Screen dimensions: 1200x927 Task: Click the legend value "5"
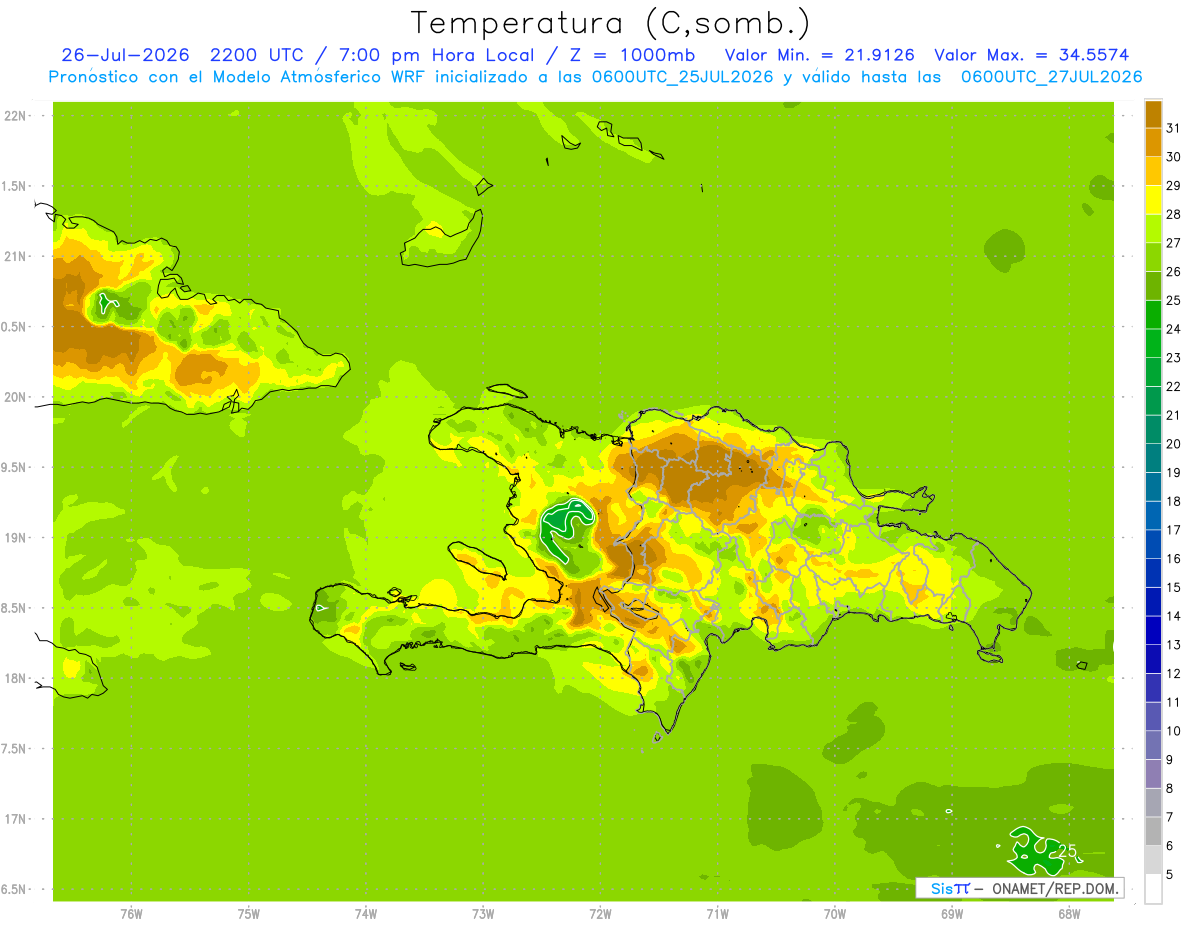1172,875
